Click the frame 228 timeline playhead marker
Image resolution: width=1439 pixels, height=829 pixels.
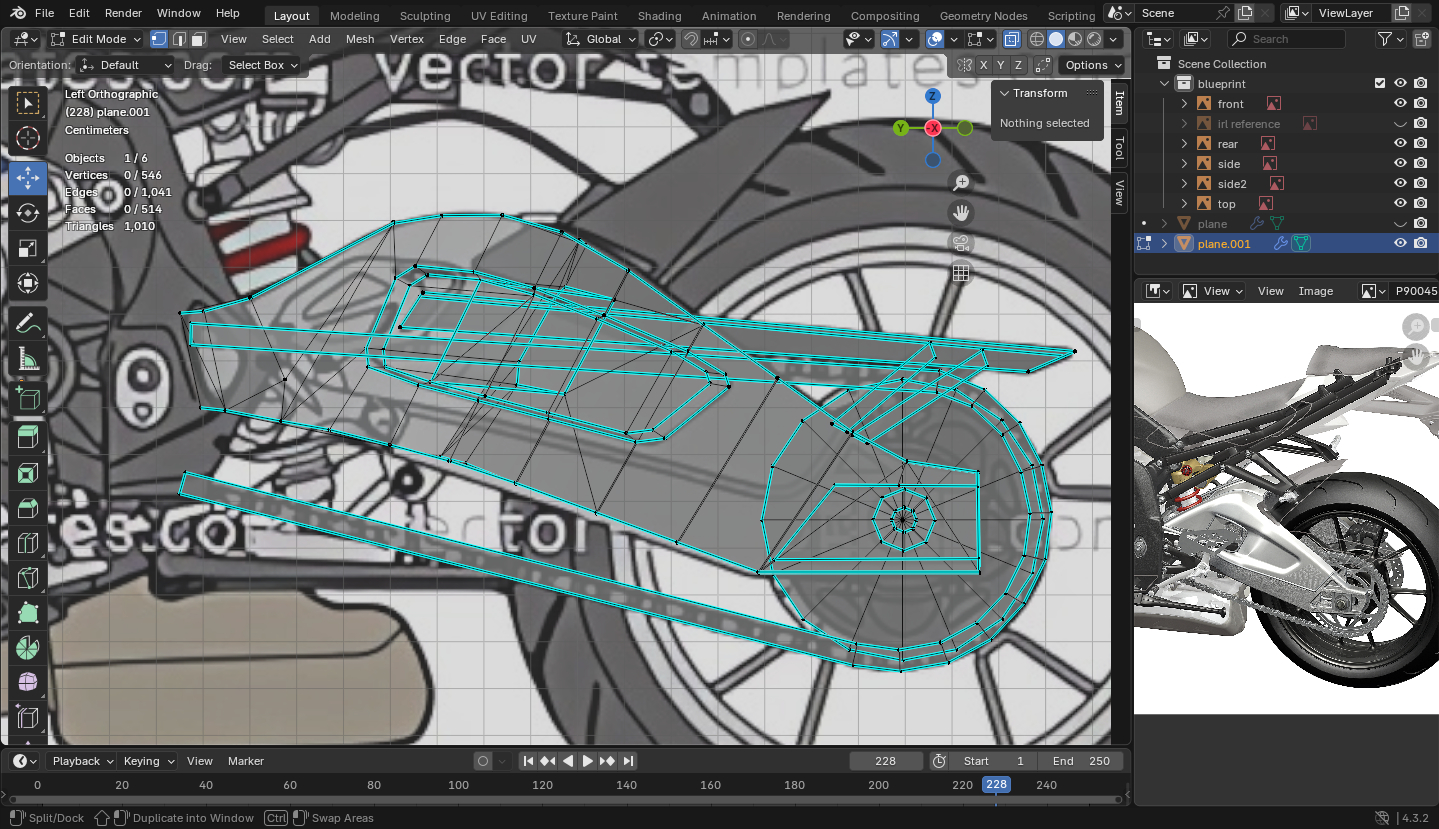click(x=996, y=785)
